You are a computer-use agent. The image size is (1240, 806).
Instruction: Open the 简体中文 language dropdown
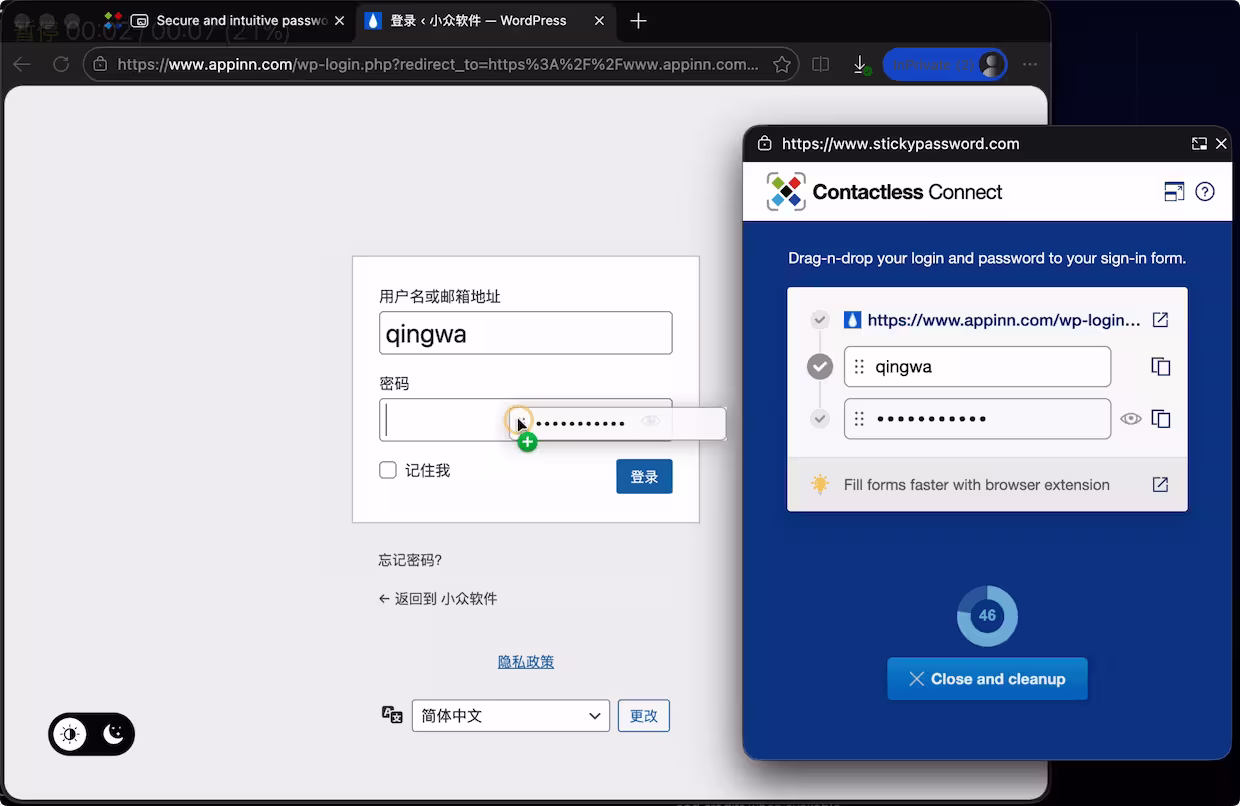point(510,715)
